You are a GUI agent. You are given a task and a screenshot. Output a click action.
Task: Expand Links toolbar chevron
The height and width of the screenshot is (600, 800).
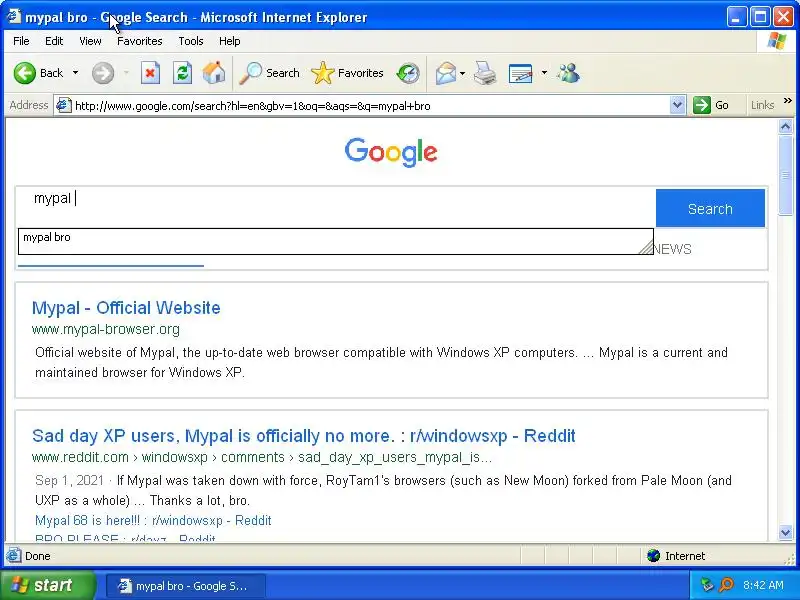pos(788,101)
